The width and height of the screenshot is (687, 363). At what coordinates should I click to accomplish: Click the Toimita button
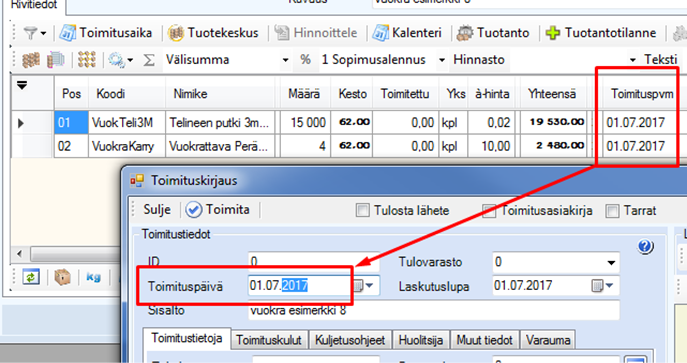(218, 210)
